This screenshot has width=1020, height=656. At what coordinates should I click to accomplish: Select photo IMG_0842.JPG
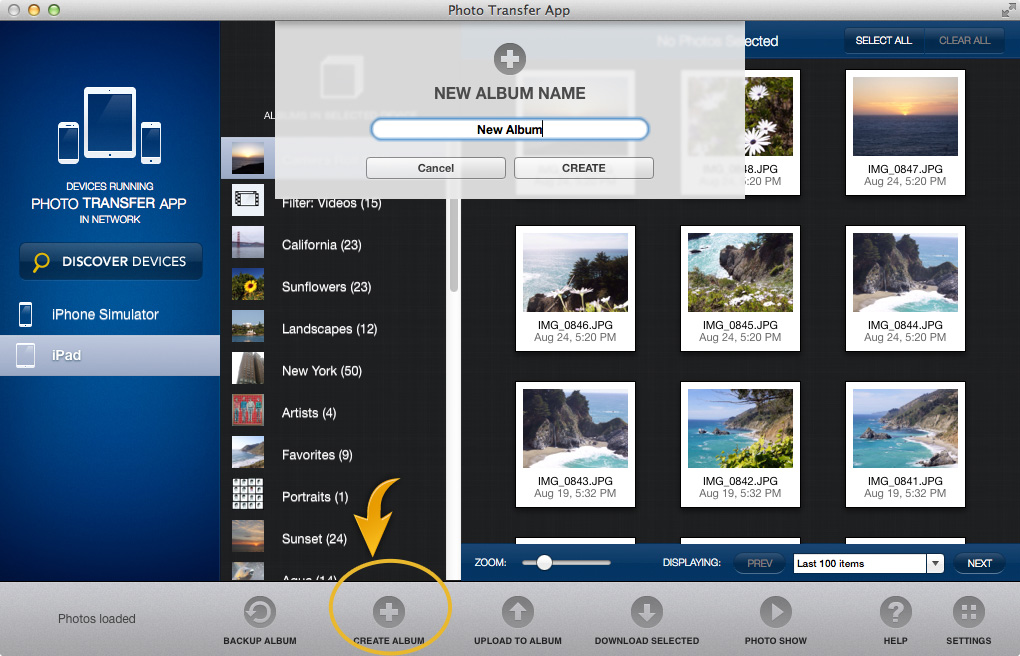pos(740,444)
